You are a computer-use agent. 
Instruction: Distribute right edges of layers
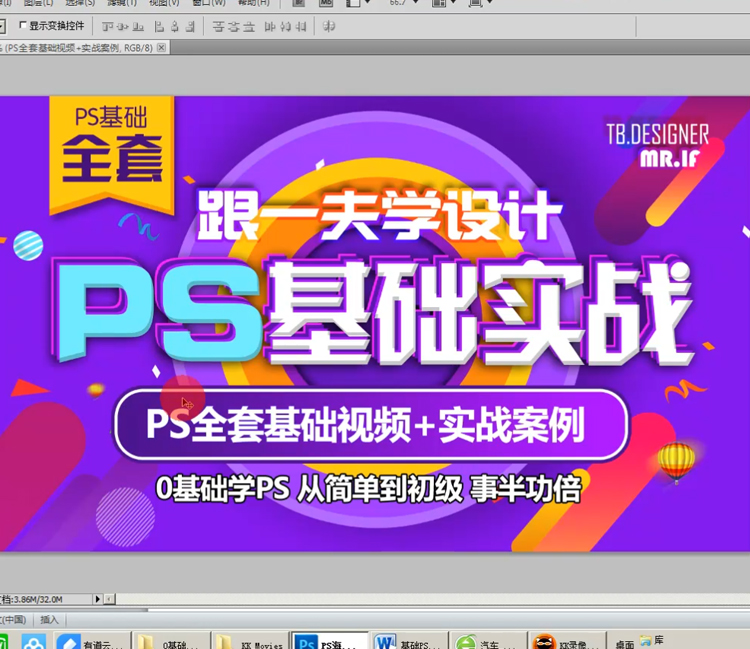point(301,27)
